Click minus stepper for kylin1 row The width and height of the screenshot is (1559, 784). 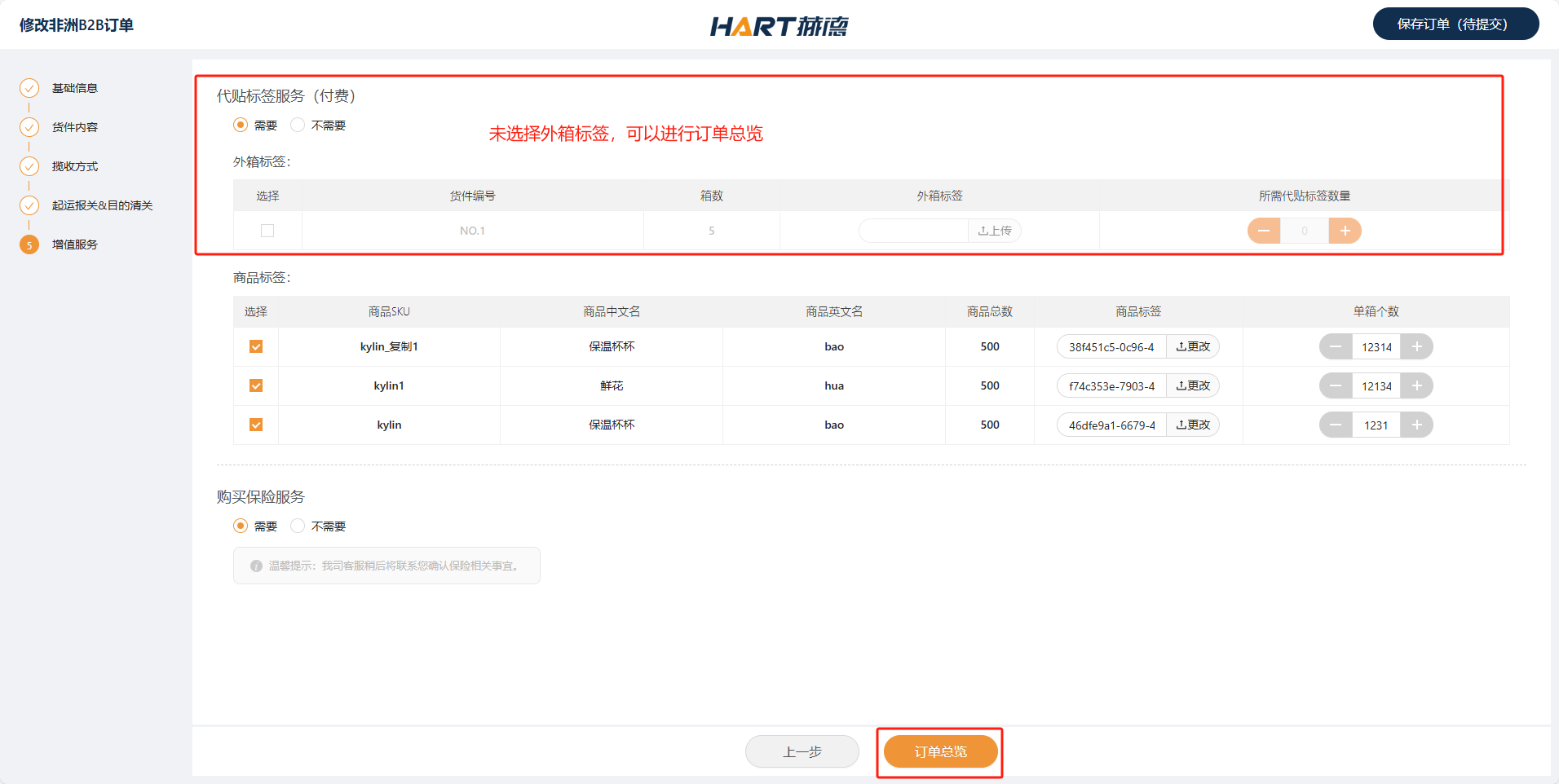point(1336,386)
